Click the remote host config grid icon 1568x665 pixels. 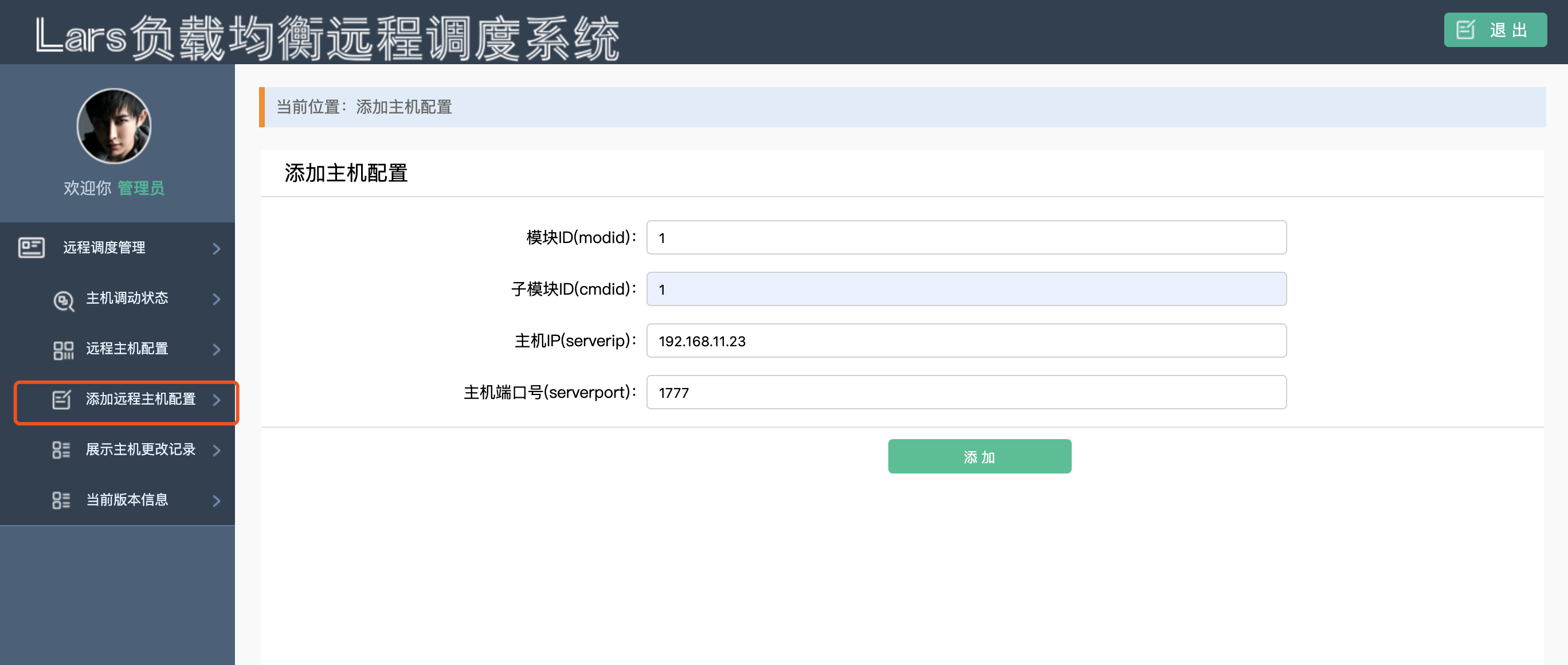63,350
